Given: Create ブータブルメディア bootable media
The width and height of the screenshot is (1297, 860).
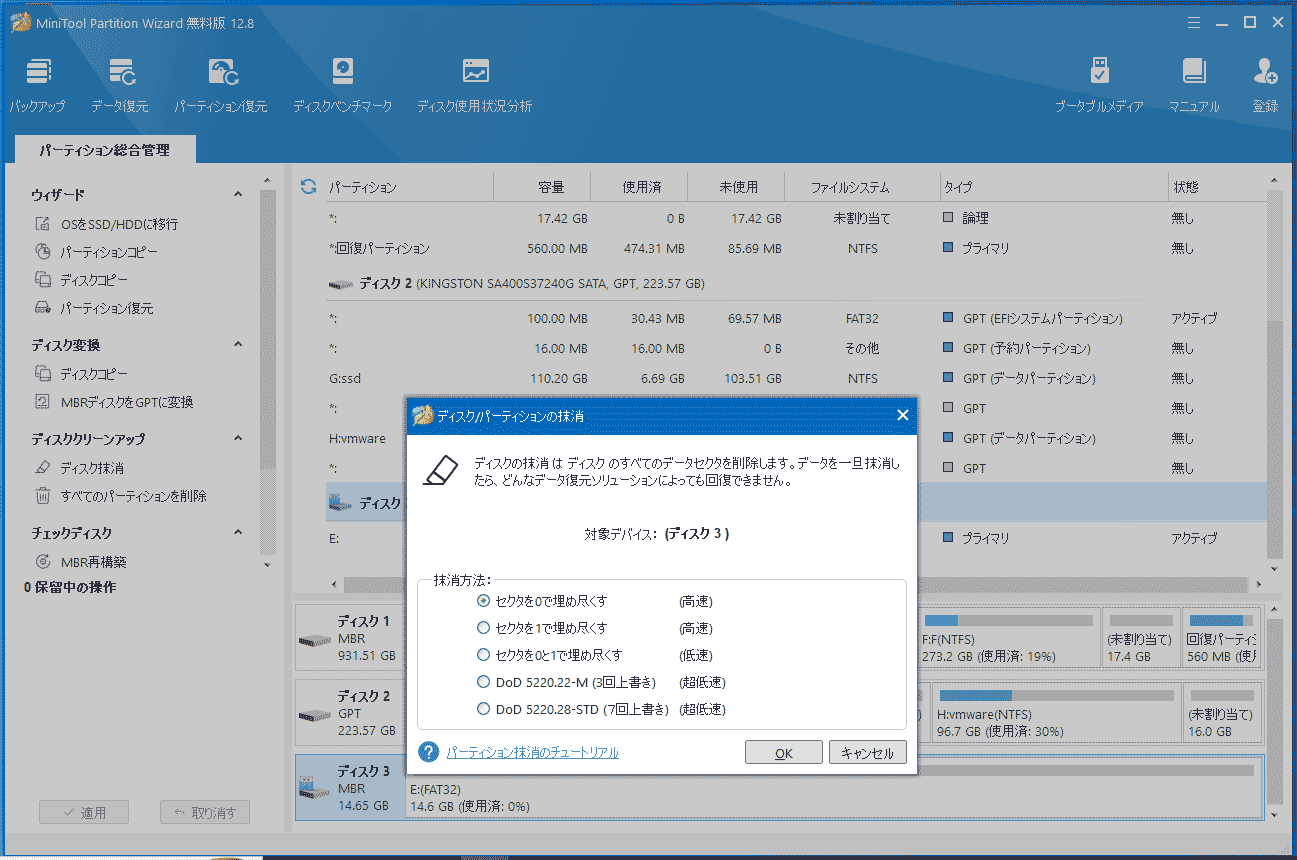Looking at the screenshot, I should coord(1099,85).
